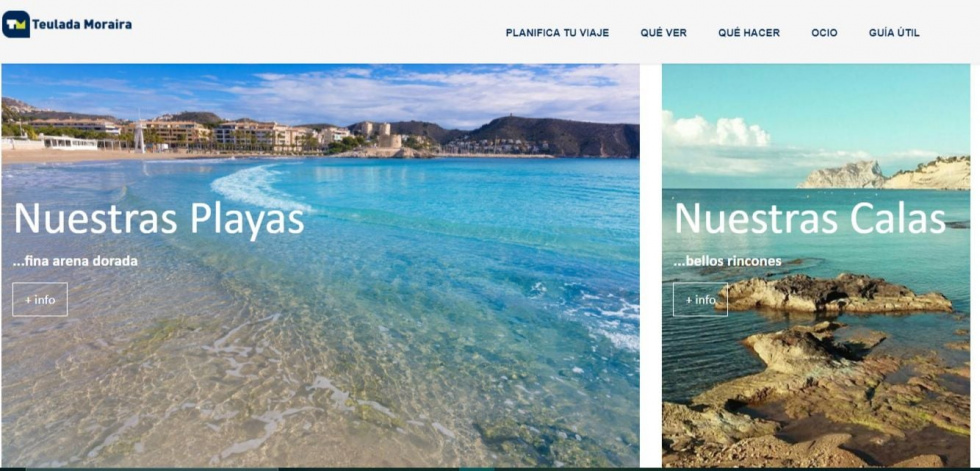Viewport: 980px width, 471px height.
Task: Click the Nuestras Playas heading
Action: (159, 219)
